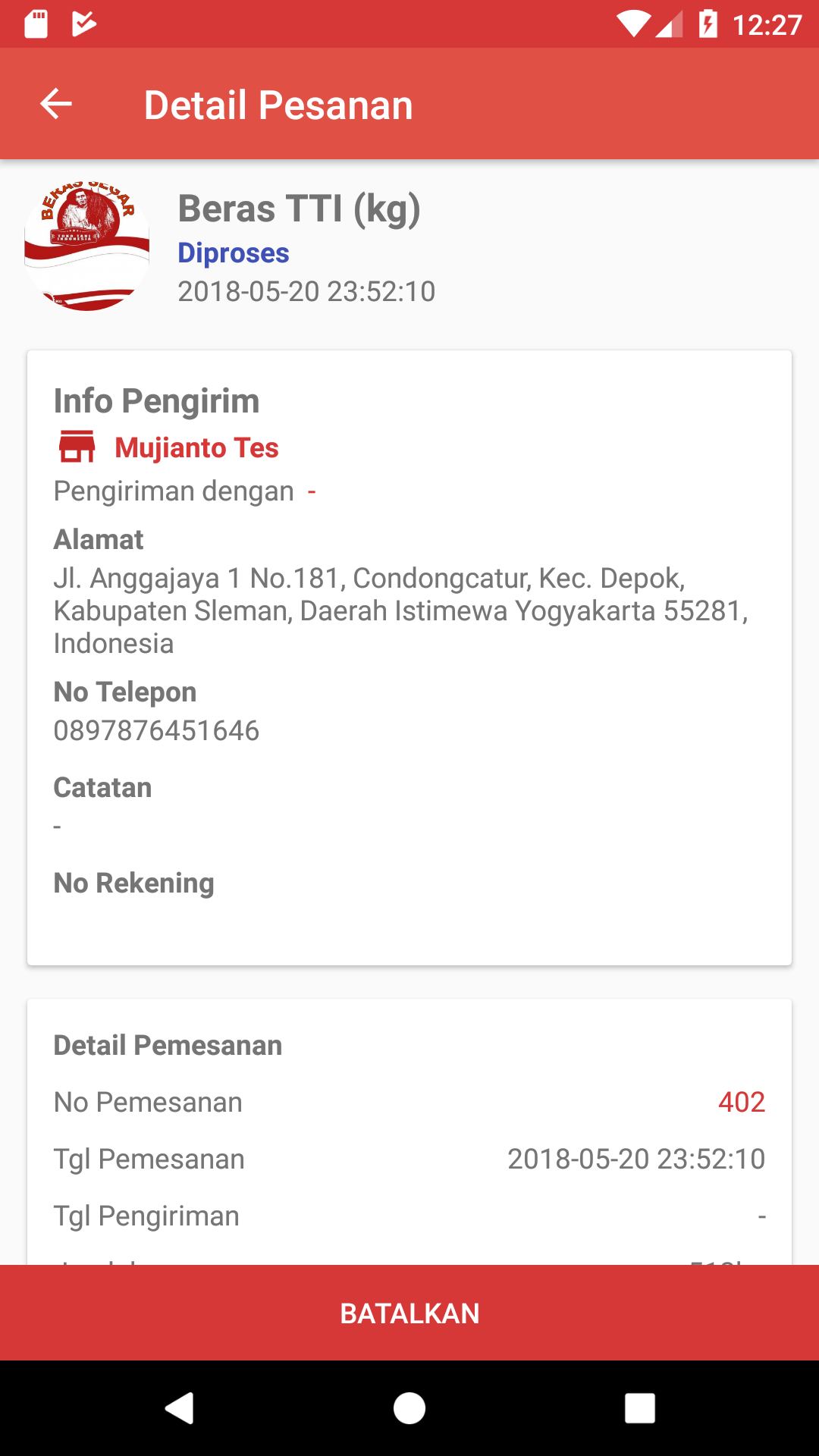The width and height of the screenshot is (819, 1456).
Task: Tap the red store icon
Action: point(77,447)
